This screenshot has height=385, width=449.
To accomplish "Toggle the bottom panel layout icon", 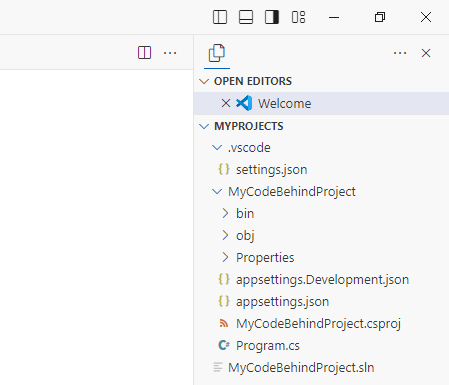I will pos(246,17).
